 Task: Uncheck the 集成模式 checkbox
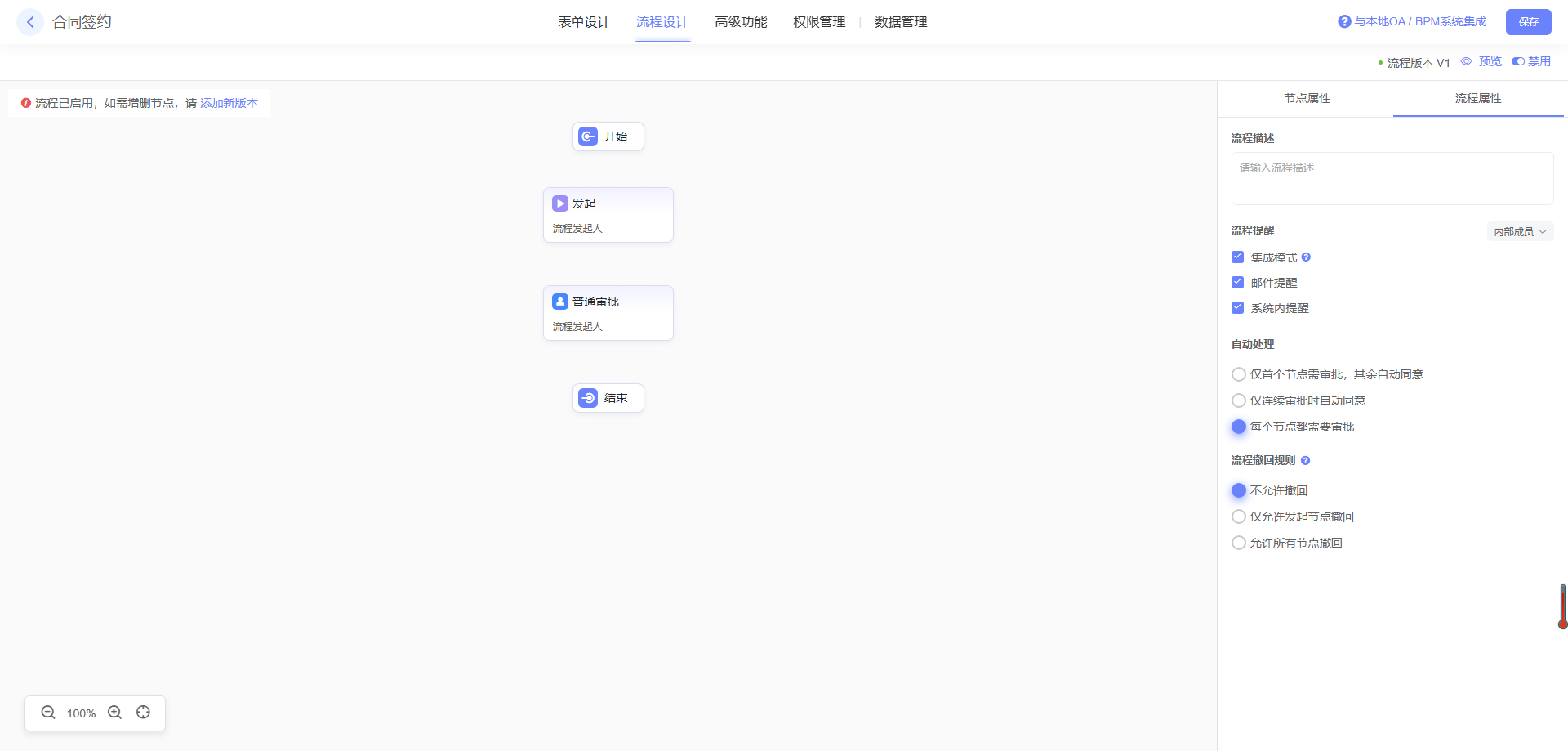1237,257
